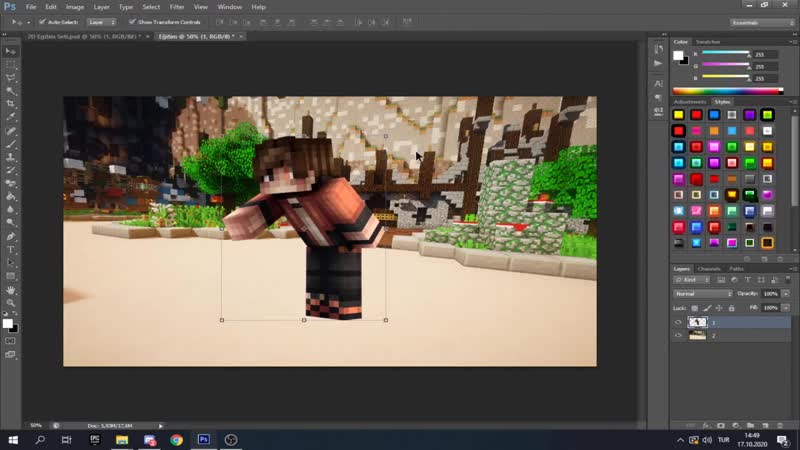The height and width of the screenshot is (450, 800).
Task: Select the Path Selection tool
Action: point(10,263)
